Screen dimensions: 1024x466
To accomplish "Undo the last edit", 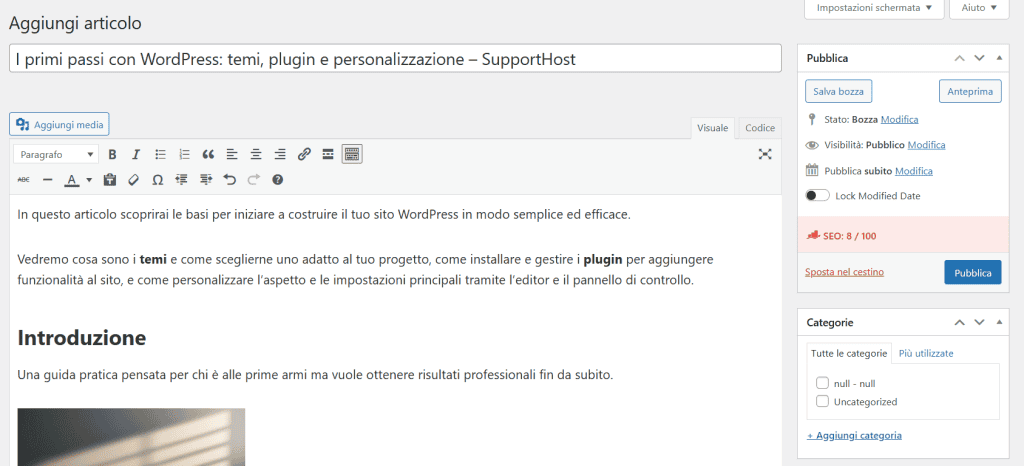I will (x=230, y=180).
